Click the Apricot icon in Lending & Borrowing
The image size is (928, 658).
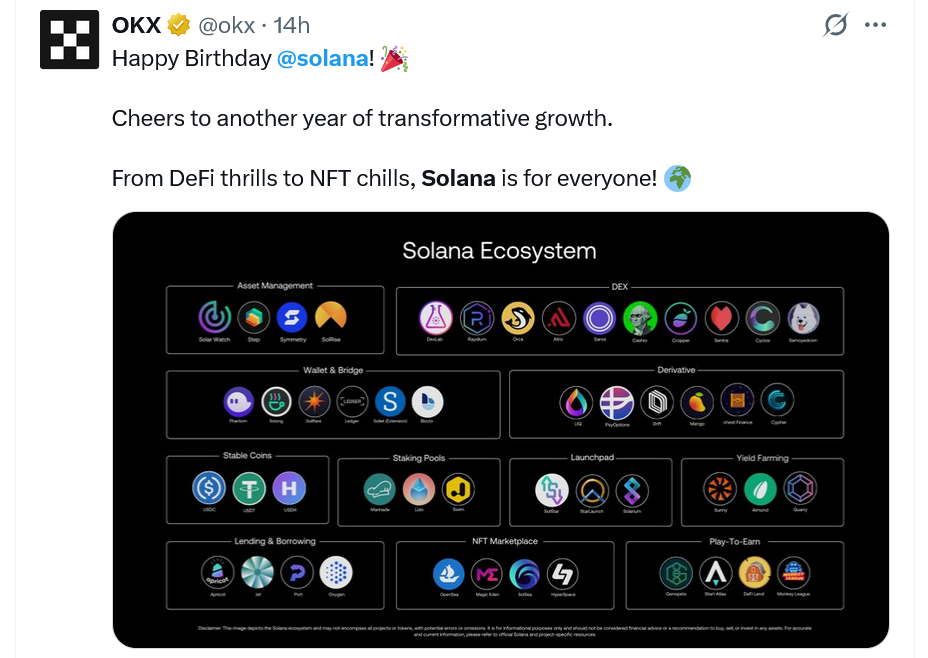tap(215, 571)
